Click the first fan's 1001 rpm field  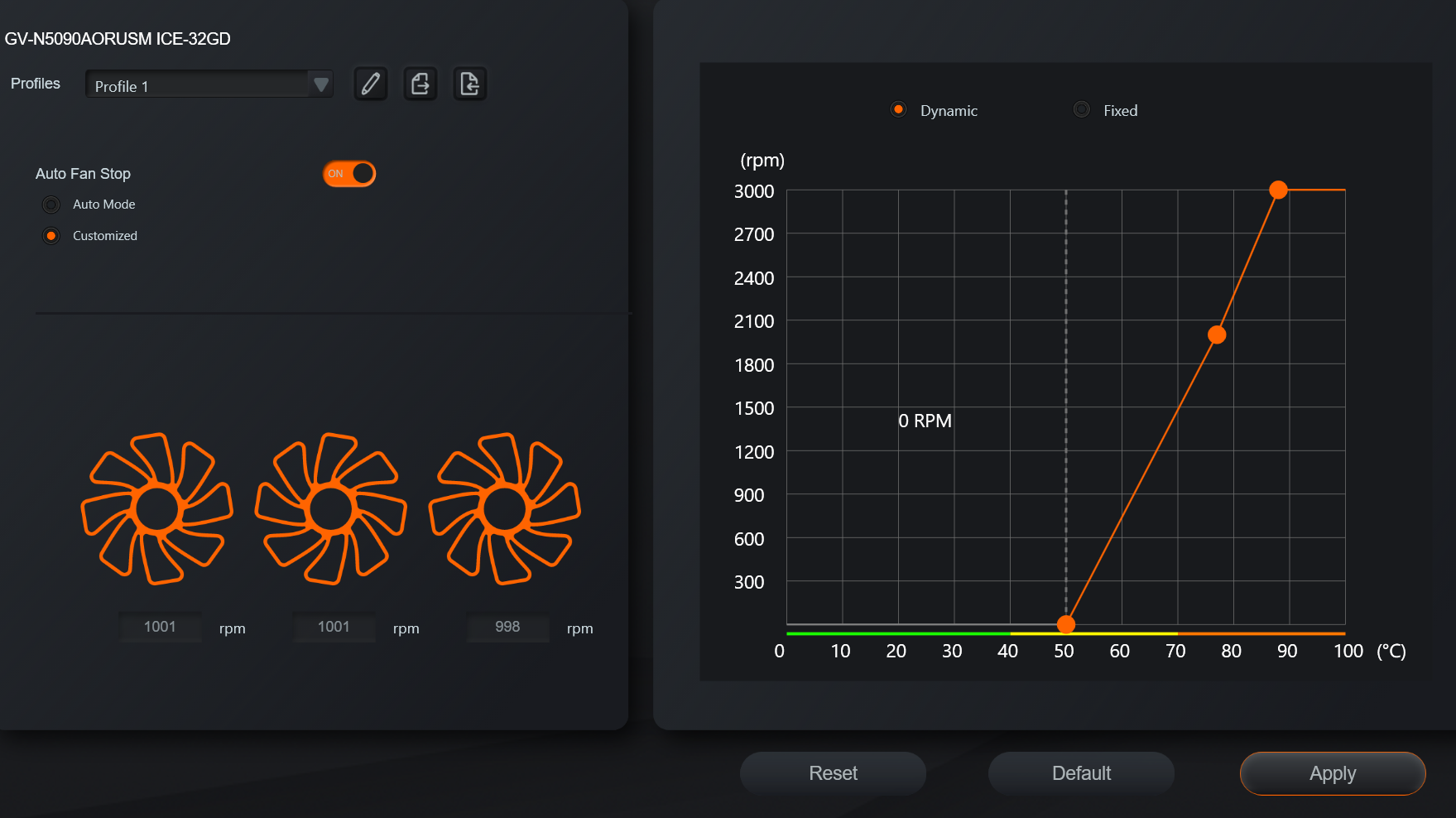(160, 627)
